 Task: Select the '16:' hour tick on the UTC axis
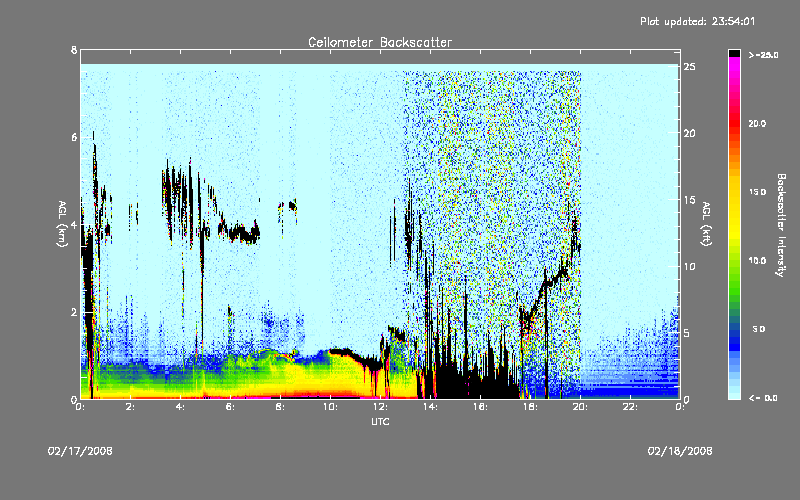pyautogui.click(x=481, y=407)
